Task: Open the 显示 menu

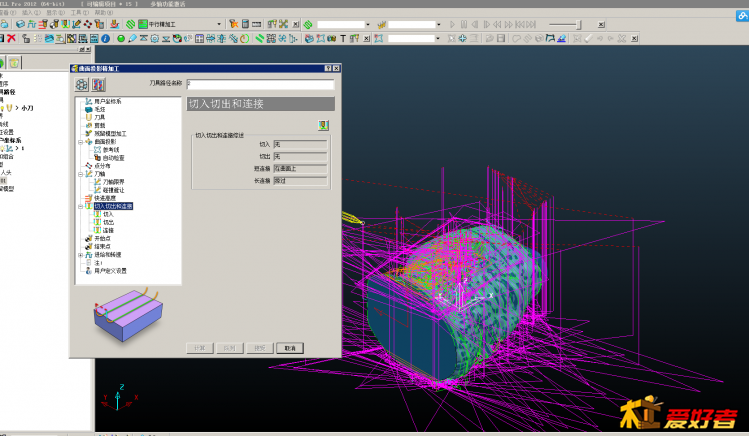Action: click(x=55, y=12)
